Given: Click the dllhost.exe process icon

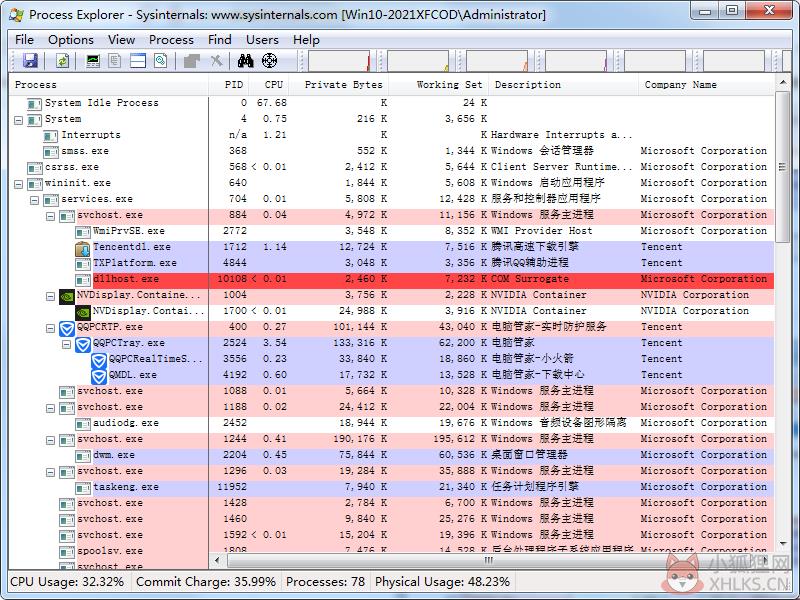Looking at the screenshot, I should (x=83, y=280).
